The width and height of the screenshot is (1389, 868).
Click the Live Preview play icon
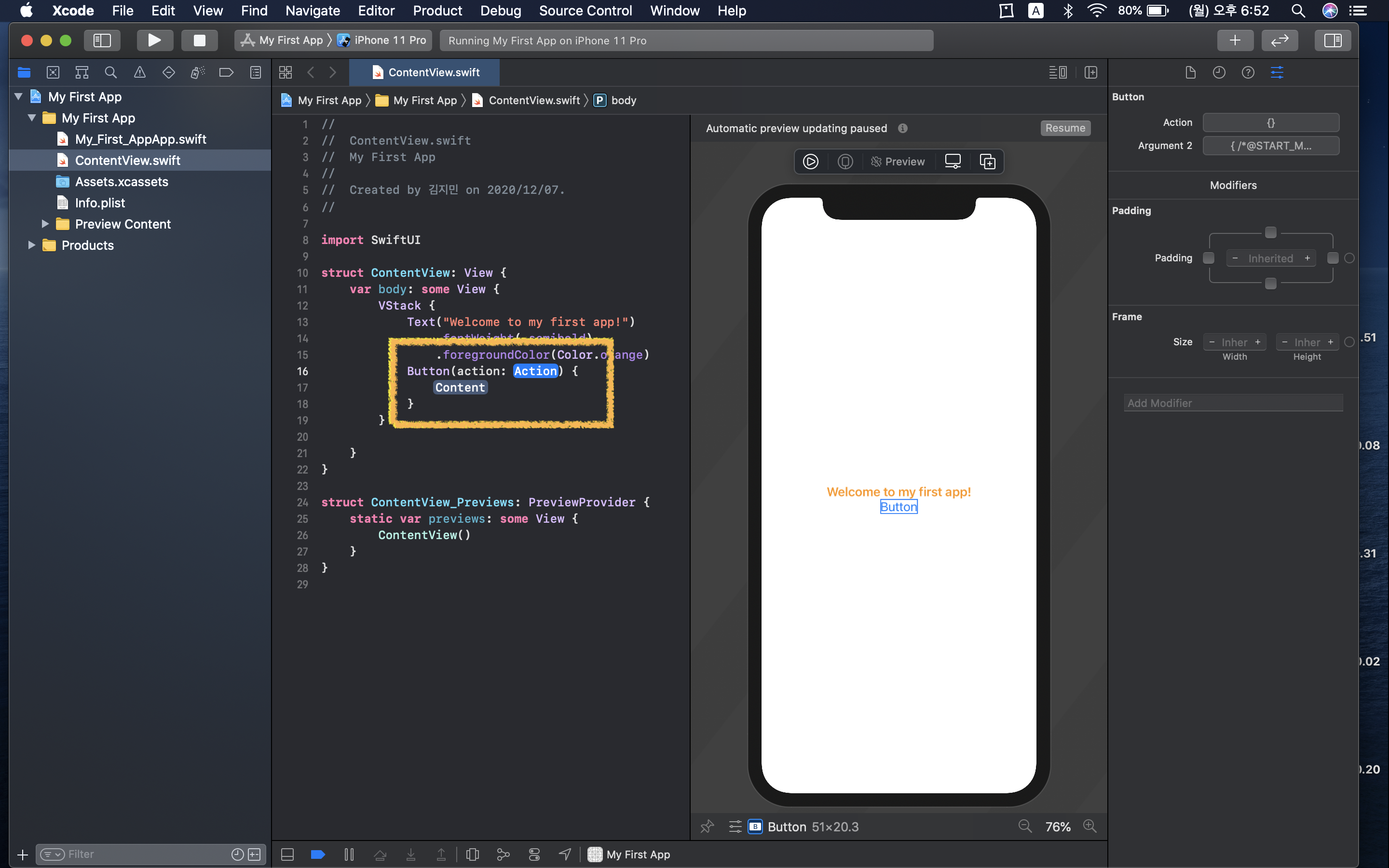pyautogui.click(x=810, y=162)
